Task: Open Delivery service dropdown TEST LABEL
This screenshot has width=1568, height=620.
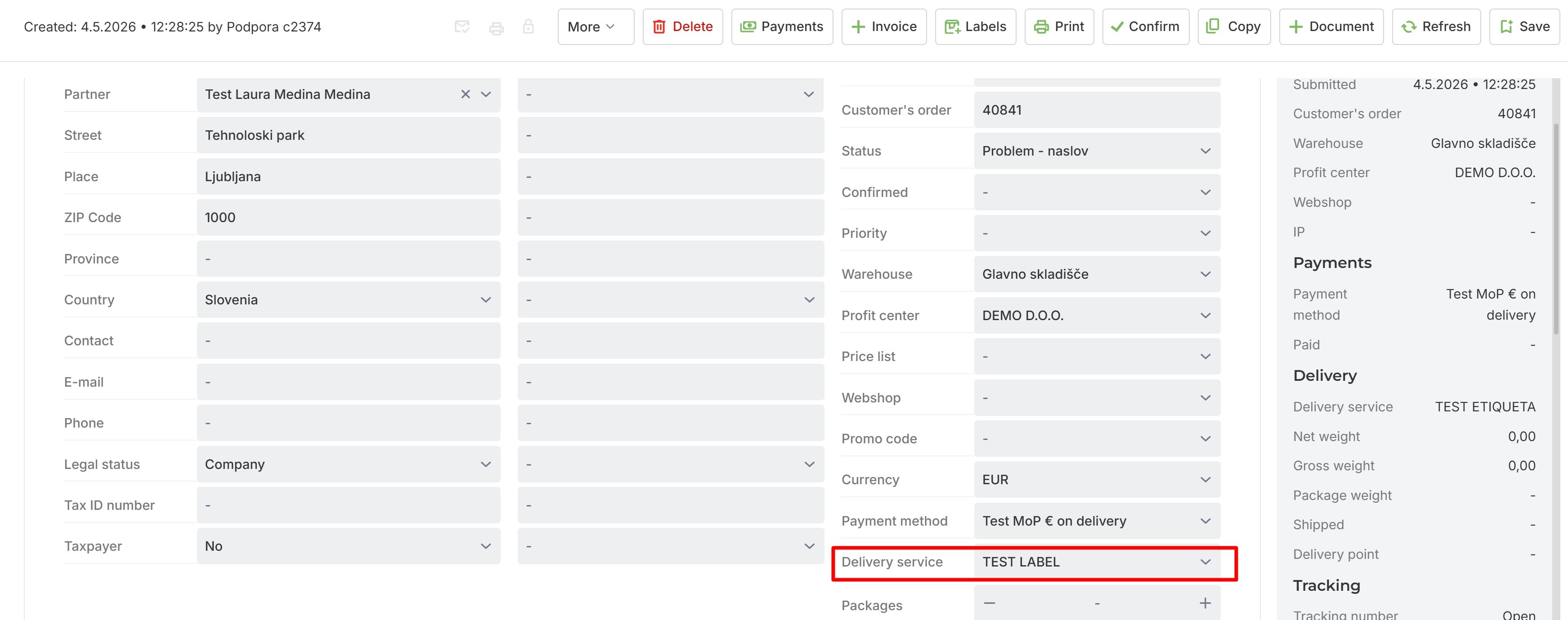Action: click(1097, 562)
